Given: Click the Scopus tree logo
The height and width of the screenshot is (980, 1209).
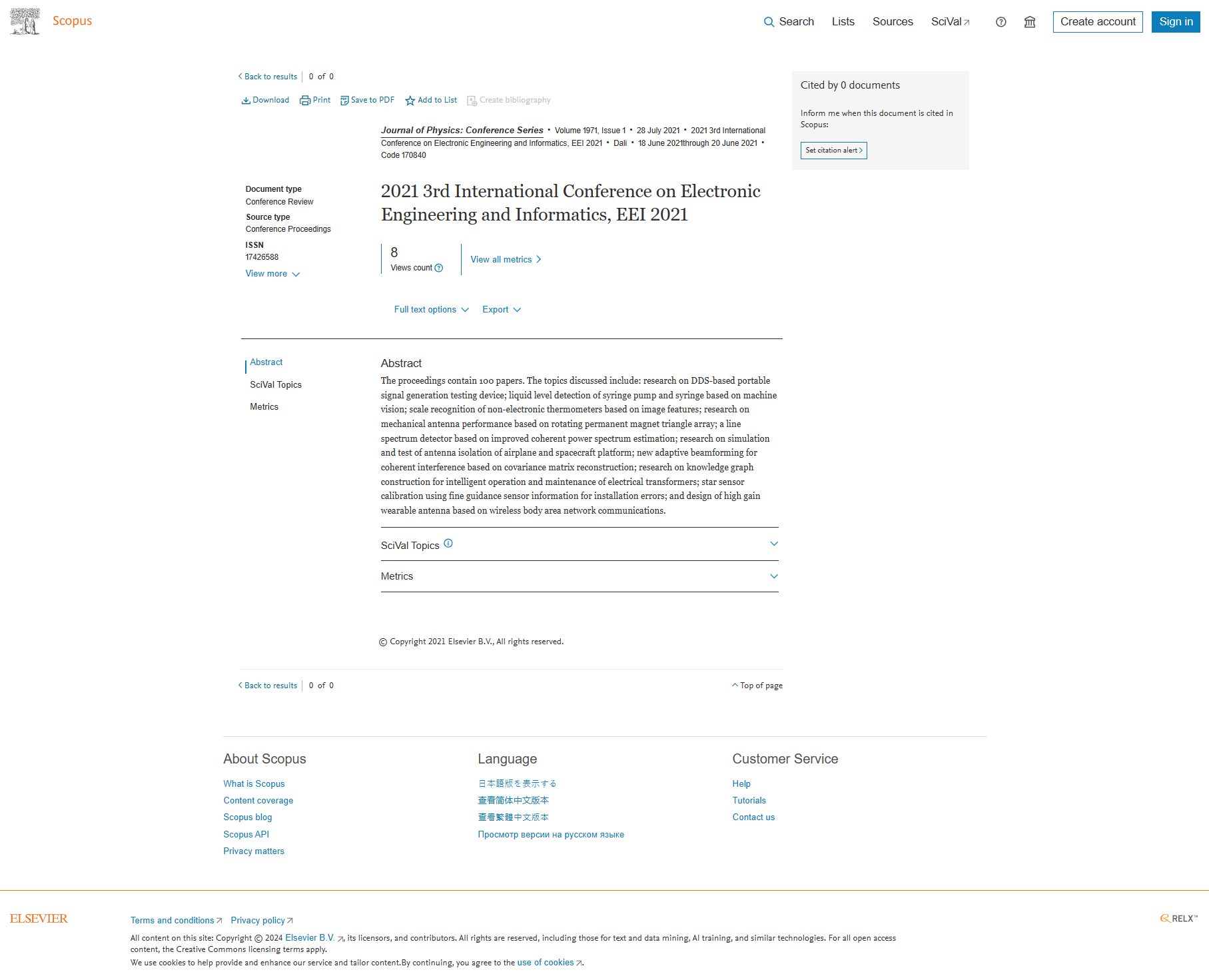Looking at the screenshot, I should coord(25,21).
